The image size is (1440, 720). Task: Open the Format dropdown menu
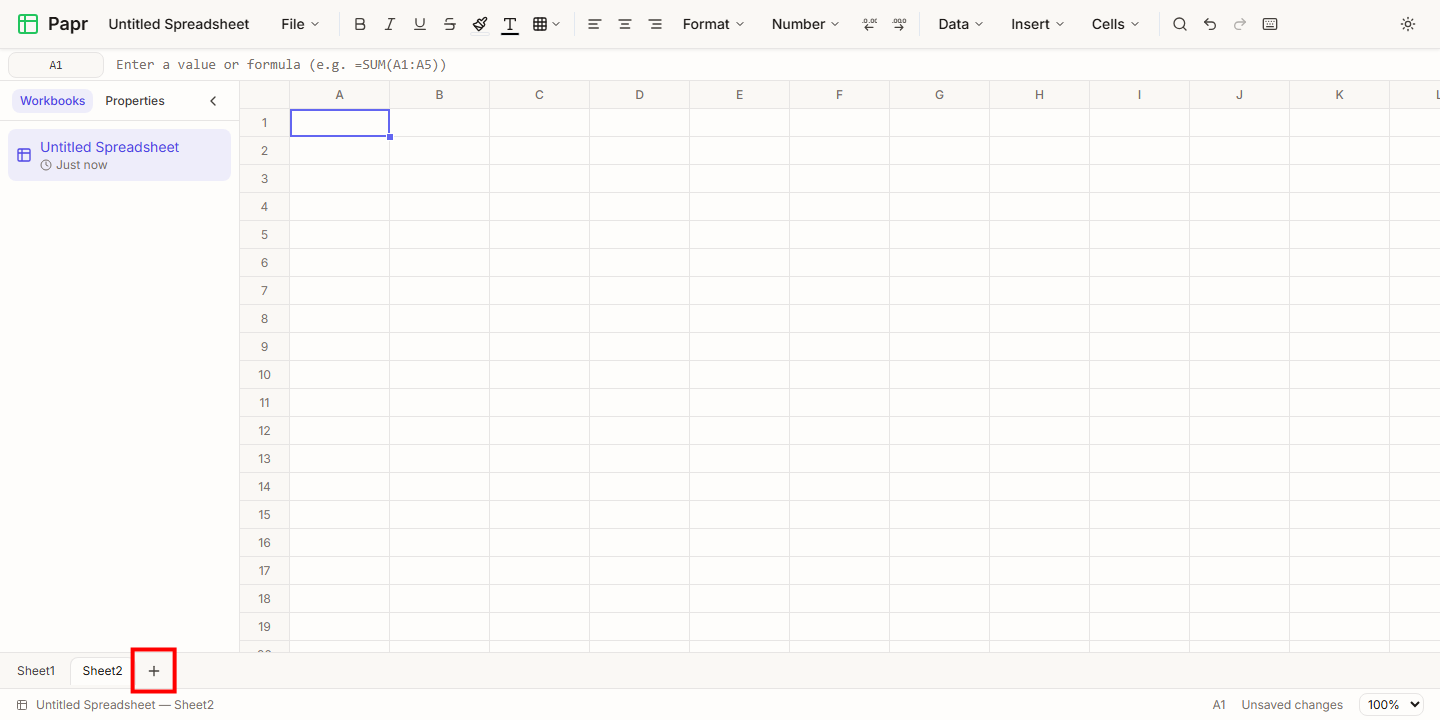click(714, 24)
